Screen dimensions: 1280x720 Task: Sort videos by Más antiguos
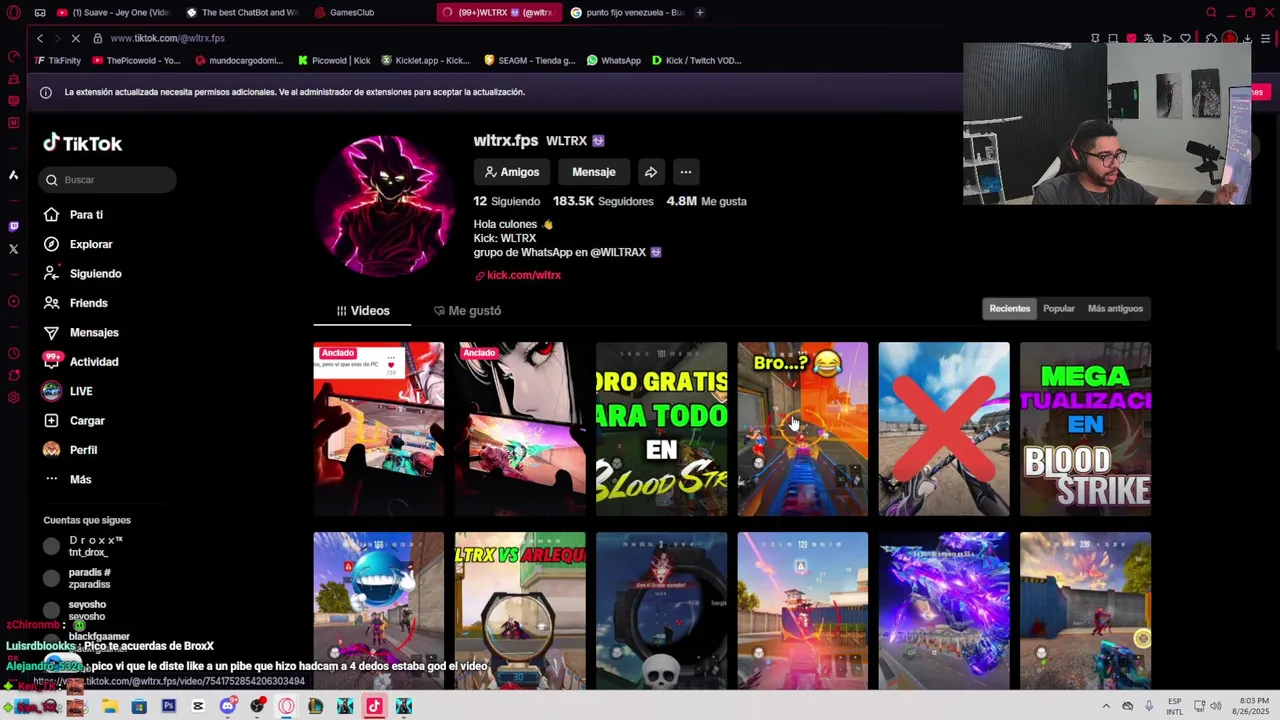[x=1115, y=308]
